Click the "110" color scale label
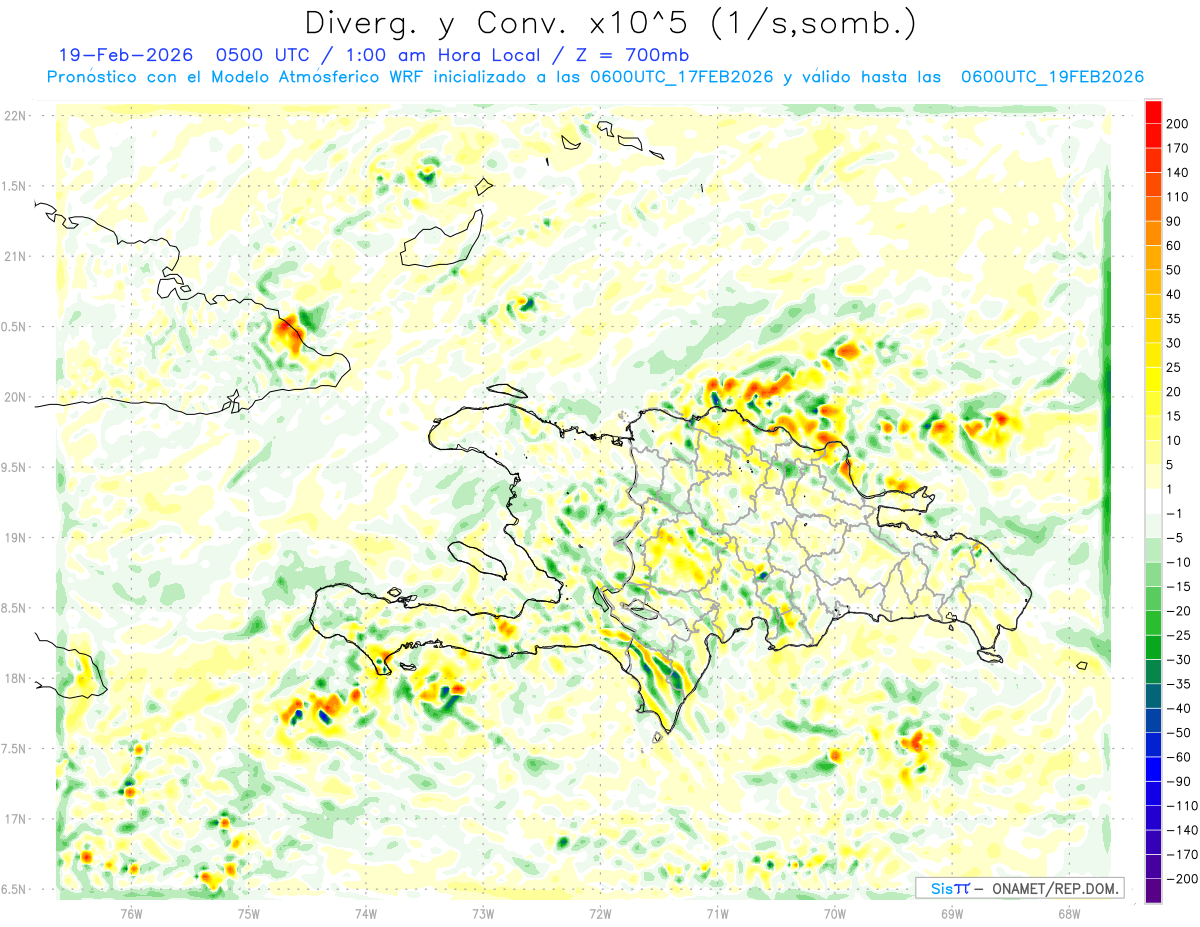 tap(1177, 197)
